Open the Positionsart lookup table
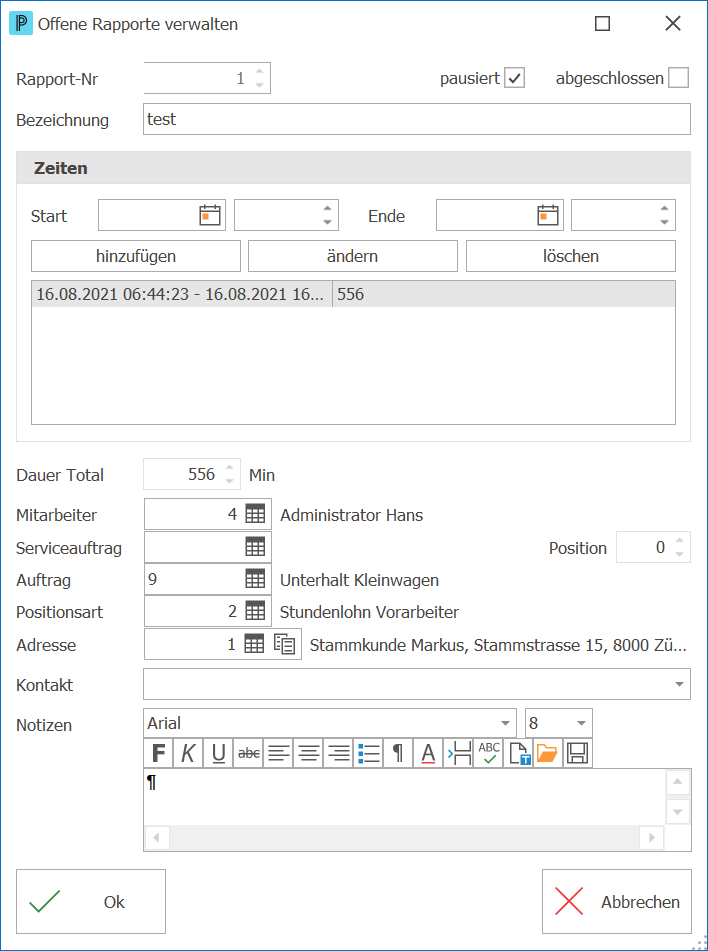708x951 pixels. [255, 611]
